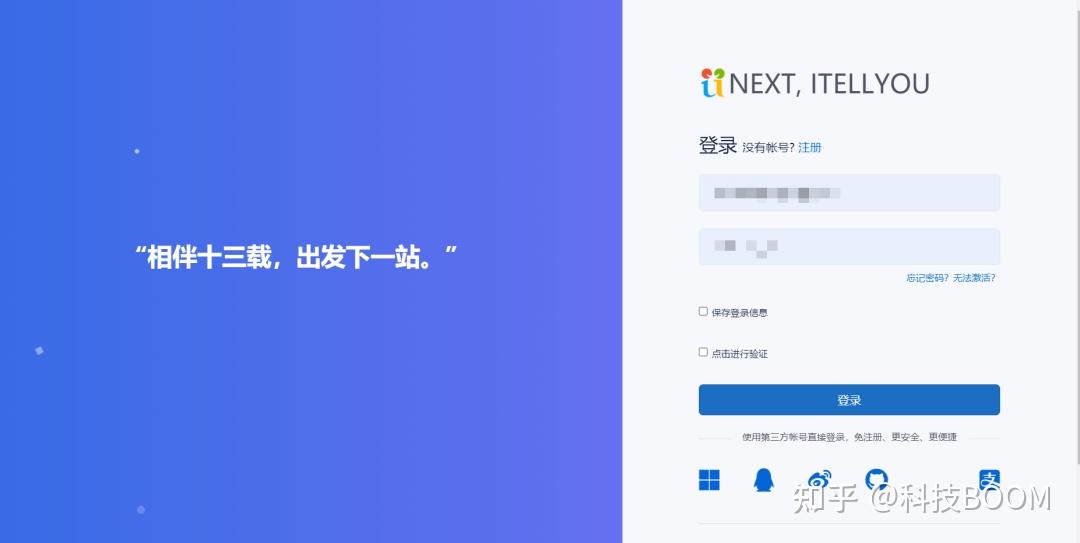
Task: Click the NEXT, ITELLYOU title text
Action: coord(829,83)
